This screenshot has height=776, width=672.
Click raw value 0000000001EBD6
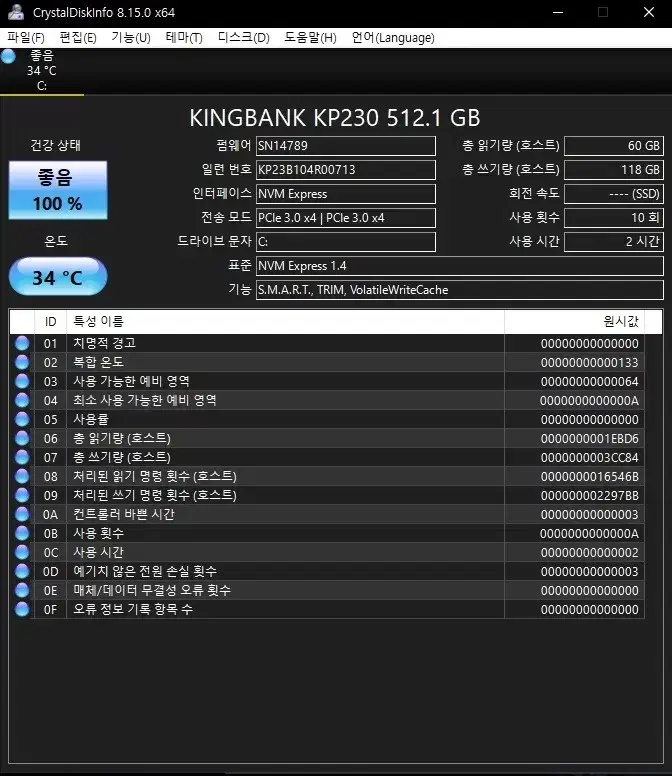(589, 438)
